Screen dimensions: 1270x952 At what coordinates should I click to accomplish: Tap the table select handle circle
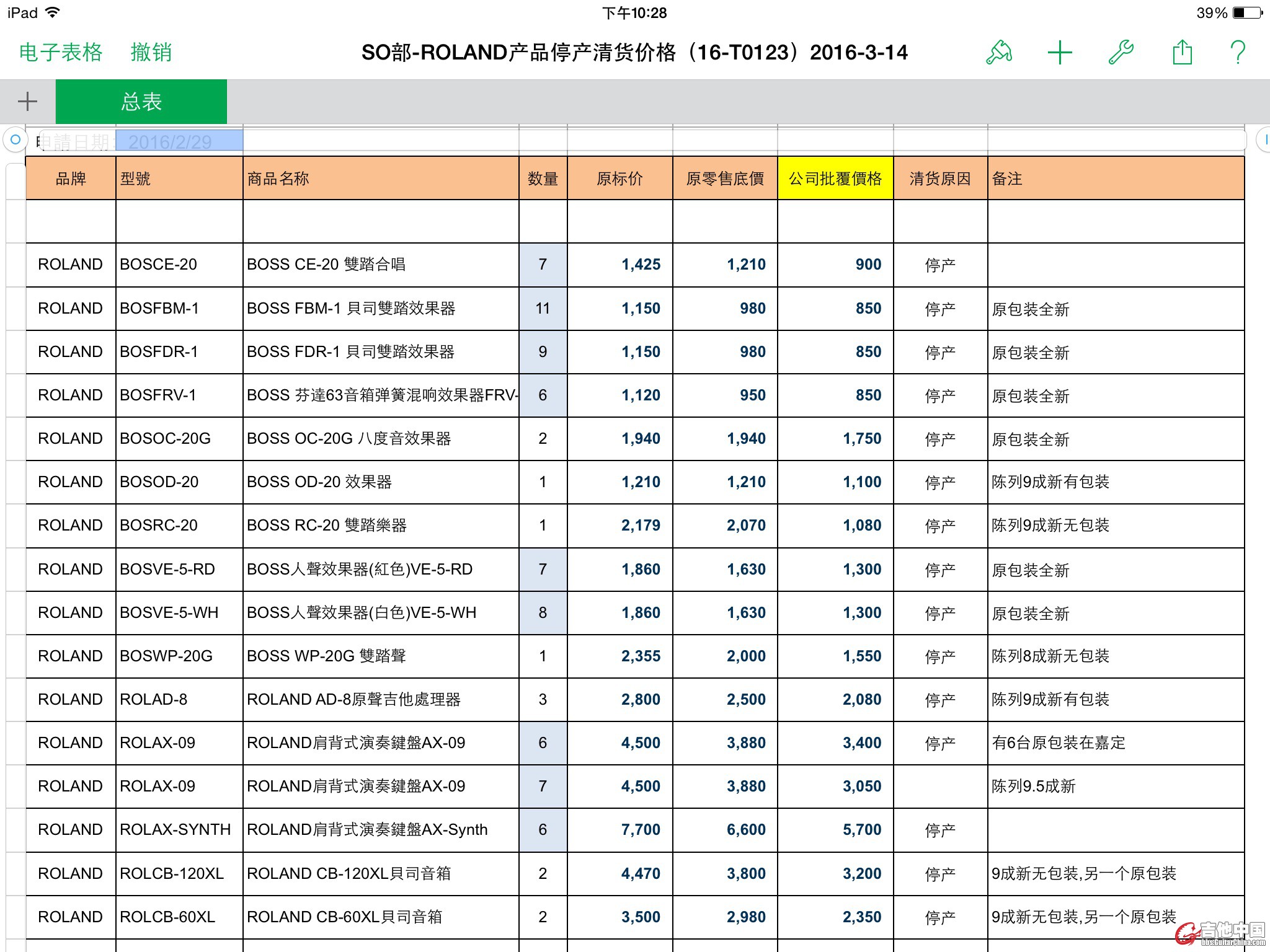(16, 140)
